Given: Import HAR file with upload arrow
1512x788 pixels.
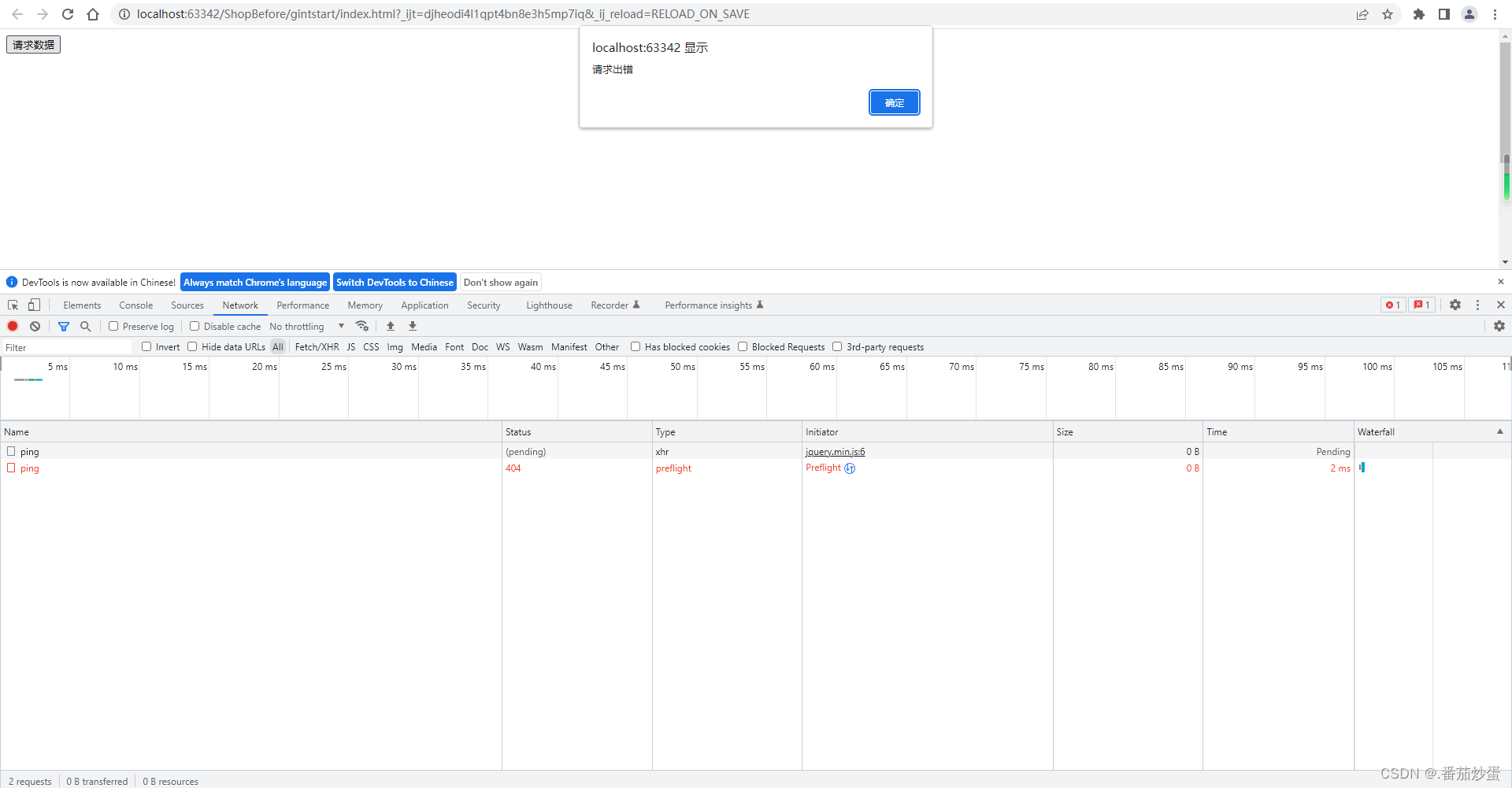Looking at the screenshot, I should point(391,326).
